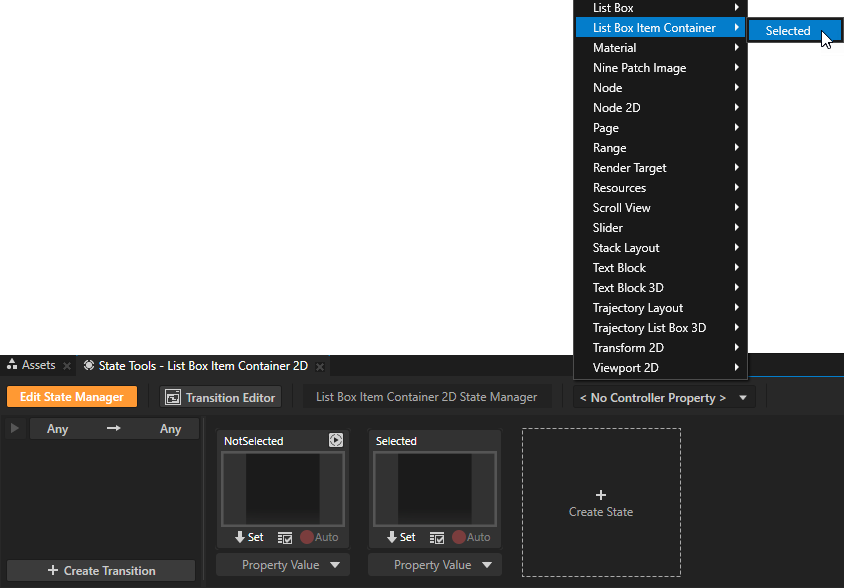Open the No Controller Property dropdown

[x=664, y=397]
